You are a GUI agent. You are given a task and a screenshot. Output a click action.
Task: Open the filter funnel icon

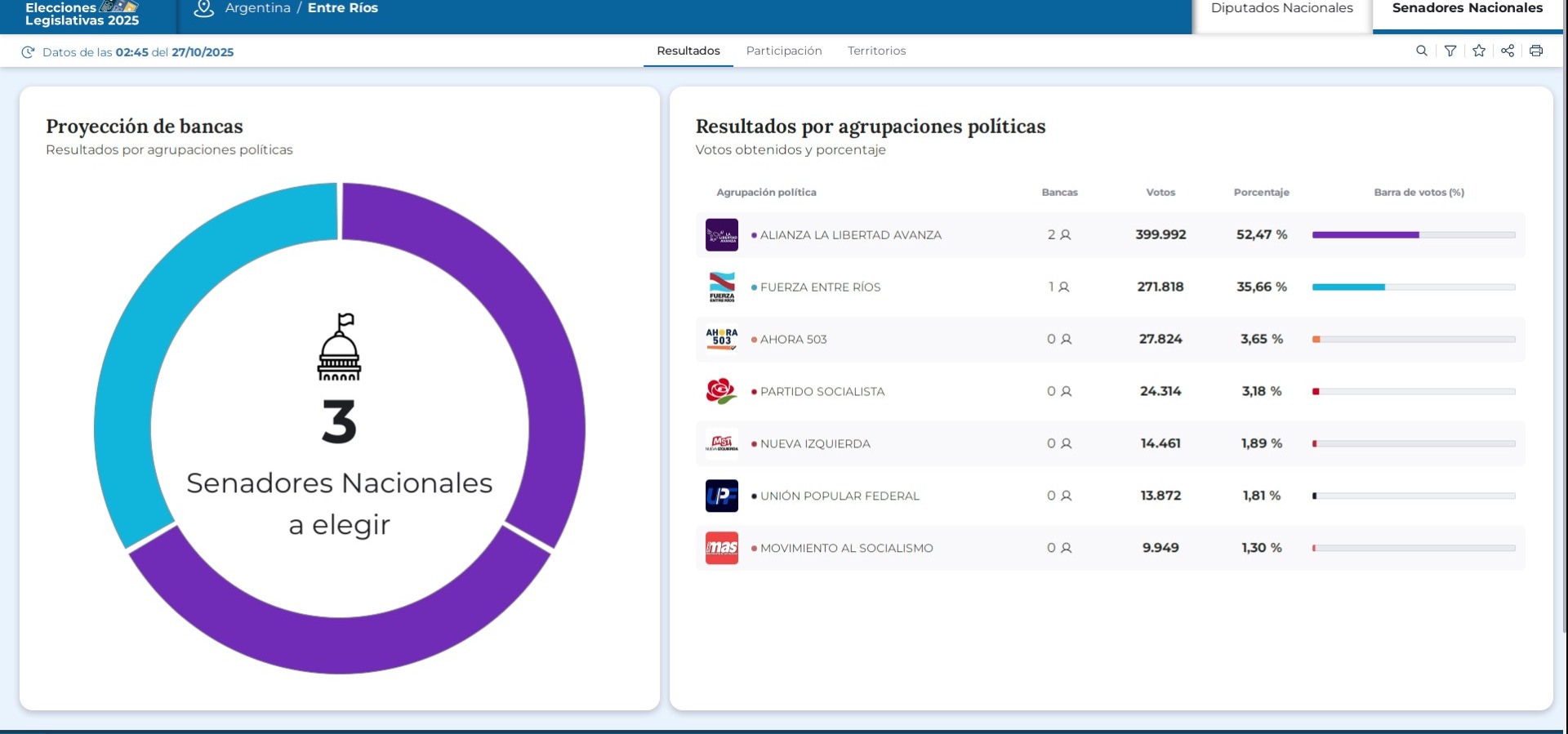click(x=1450, y=51)
